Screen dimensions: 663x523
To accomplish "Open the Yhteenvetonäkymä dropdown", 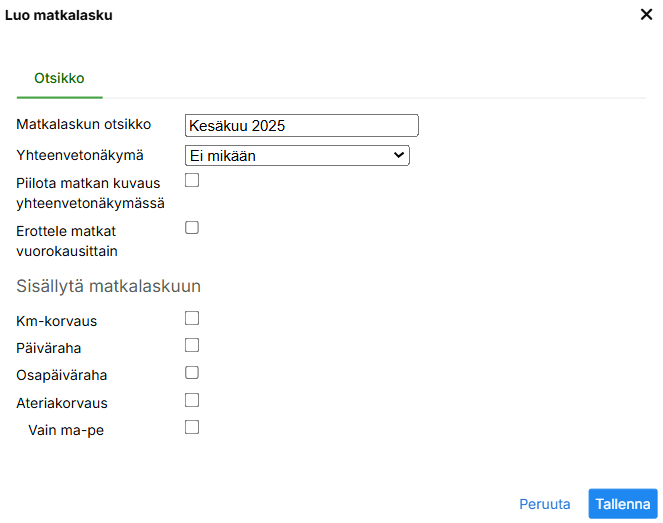I will click(x=297, y=155).
